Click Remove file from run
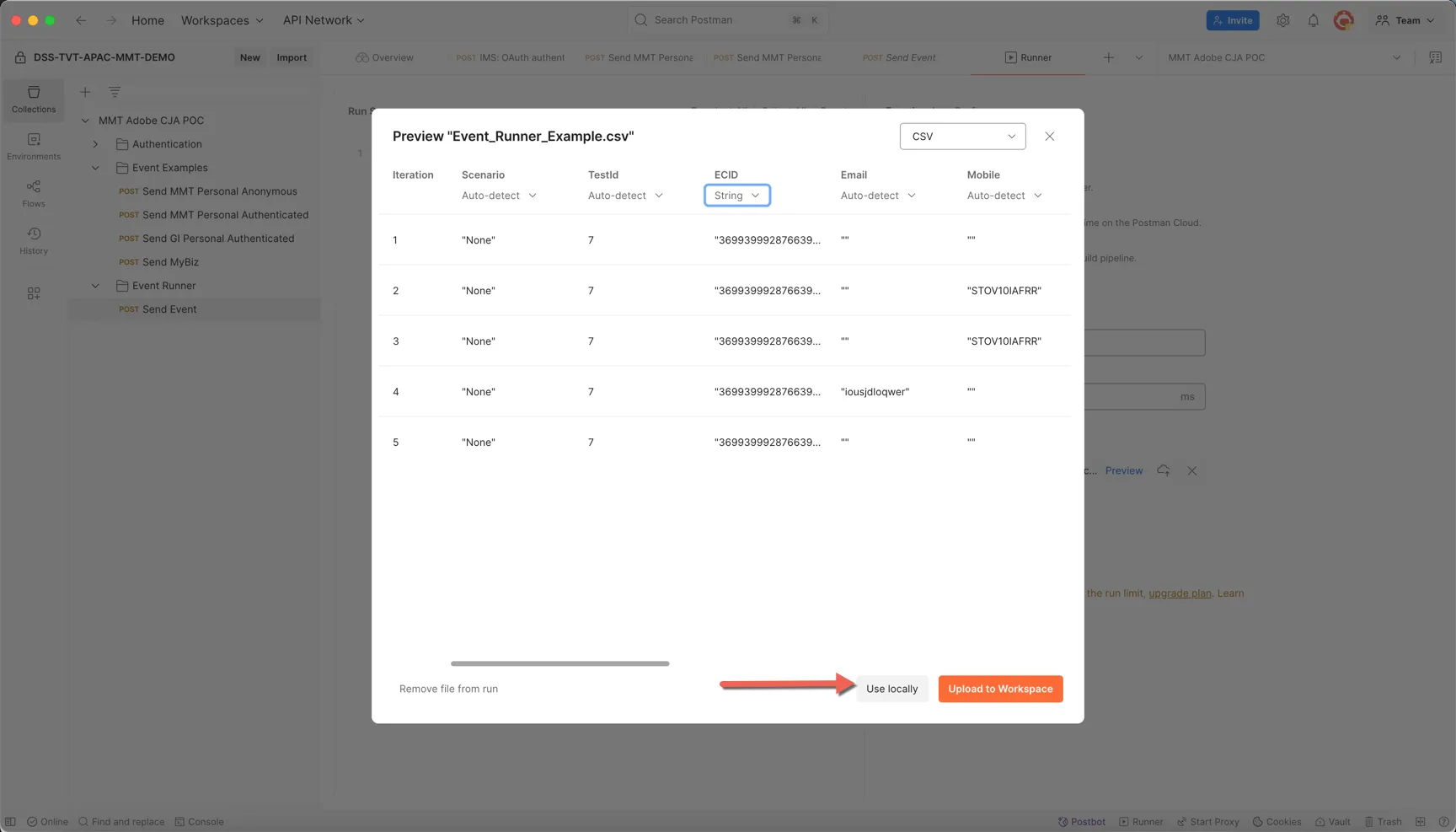This screenshot has height=832, width=1456. click(448, 689)
